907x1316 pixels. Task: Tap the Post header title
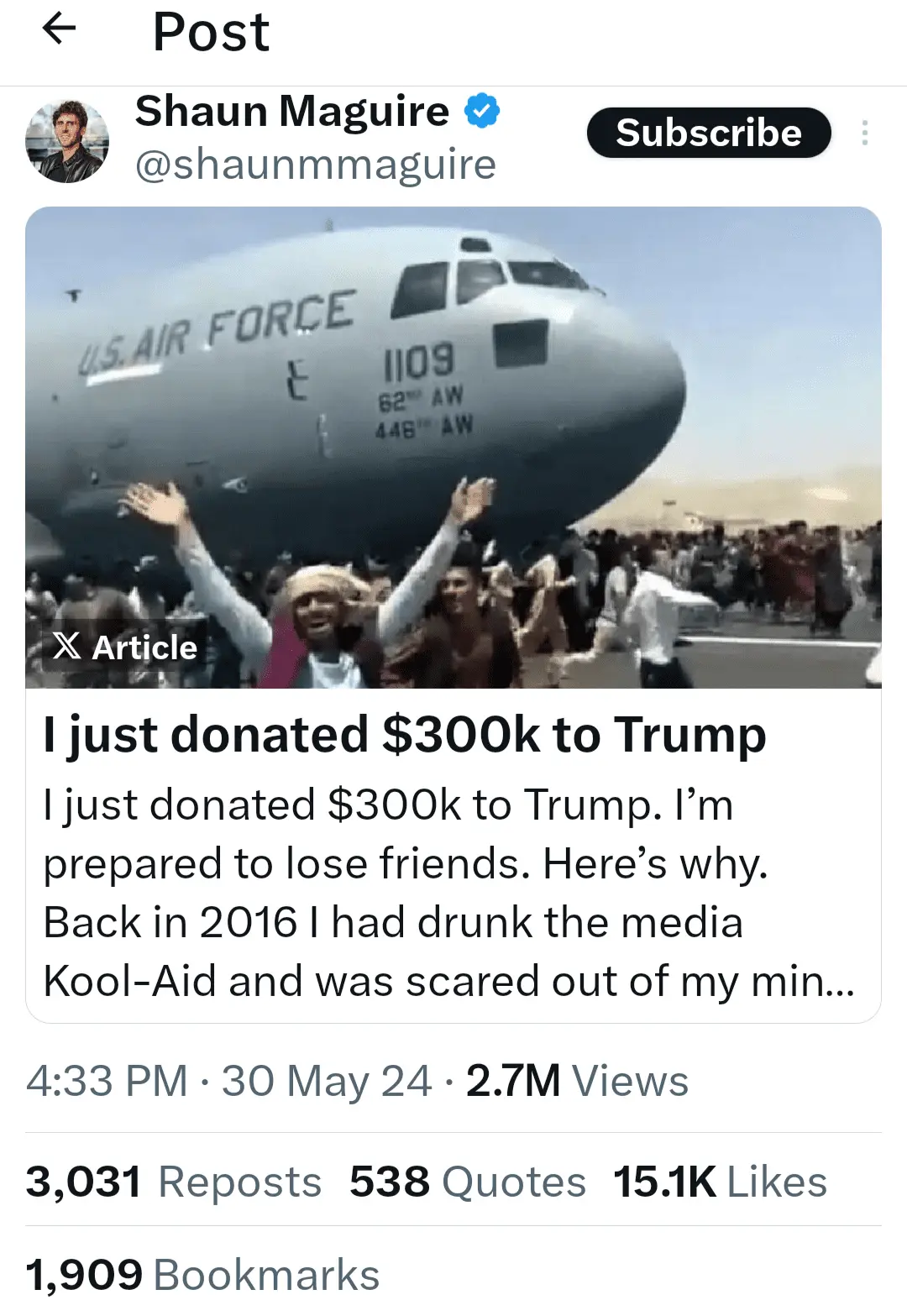211,32
